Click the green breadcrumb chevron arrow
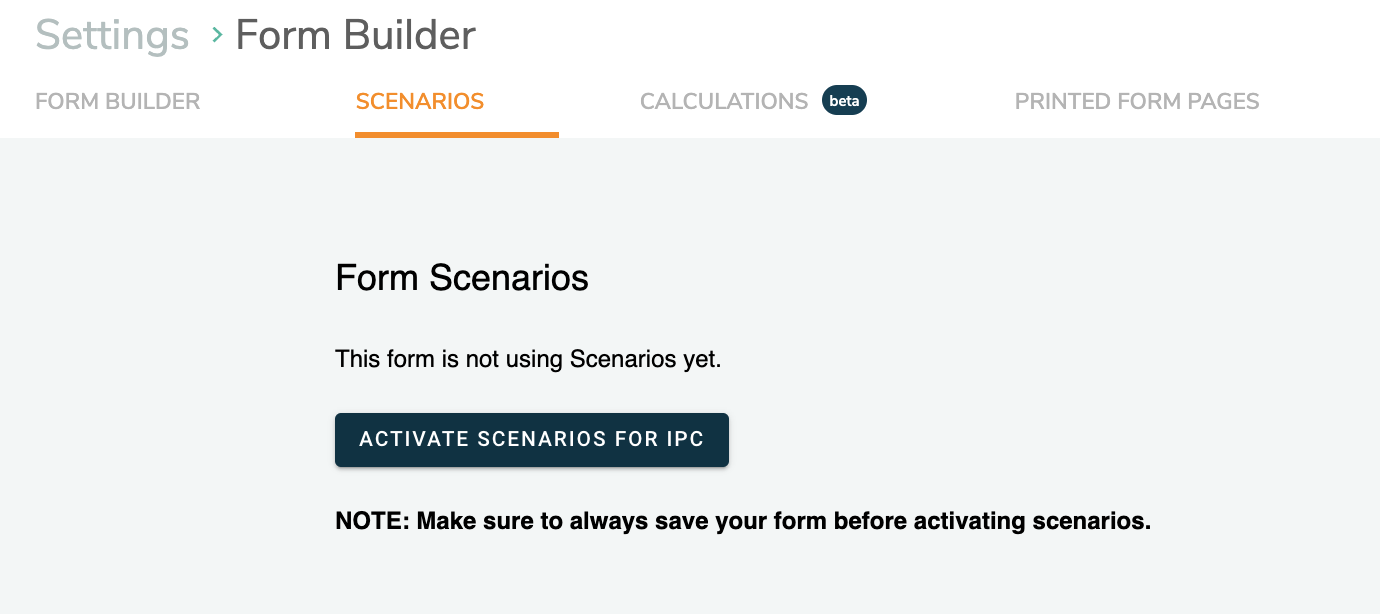This screenshot has width=1380, height=614. click(217, 36)
